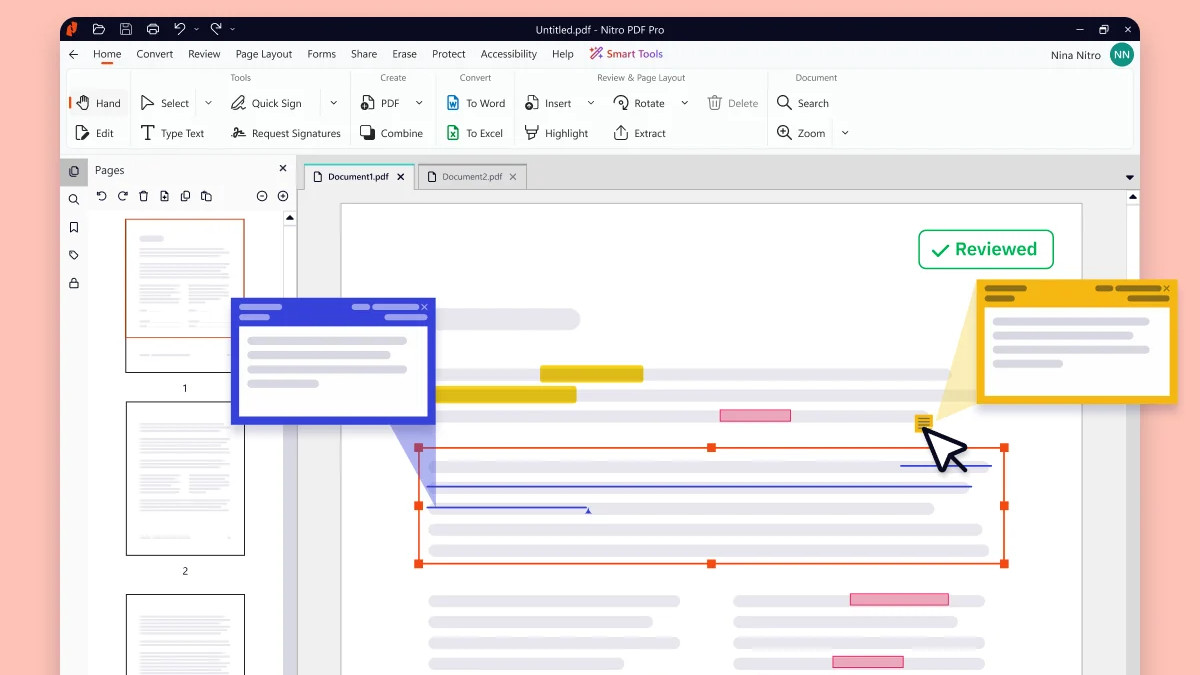Close the Document1.pdf tab

pyautogui.click(x=401, y=177)
